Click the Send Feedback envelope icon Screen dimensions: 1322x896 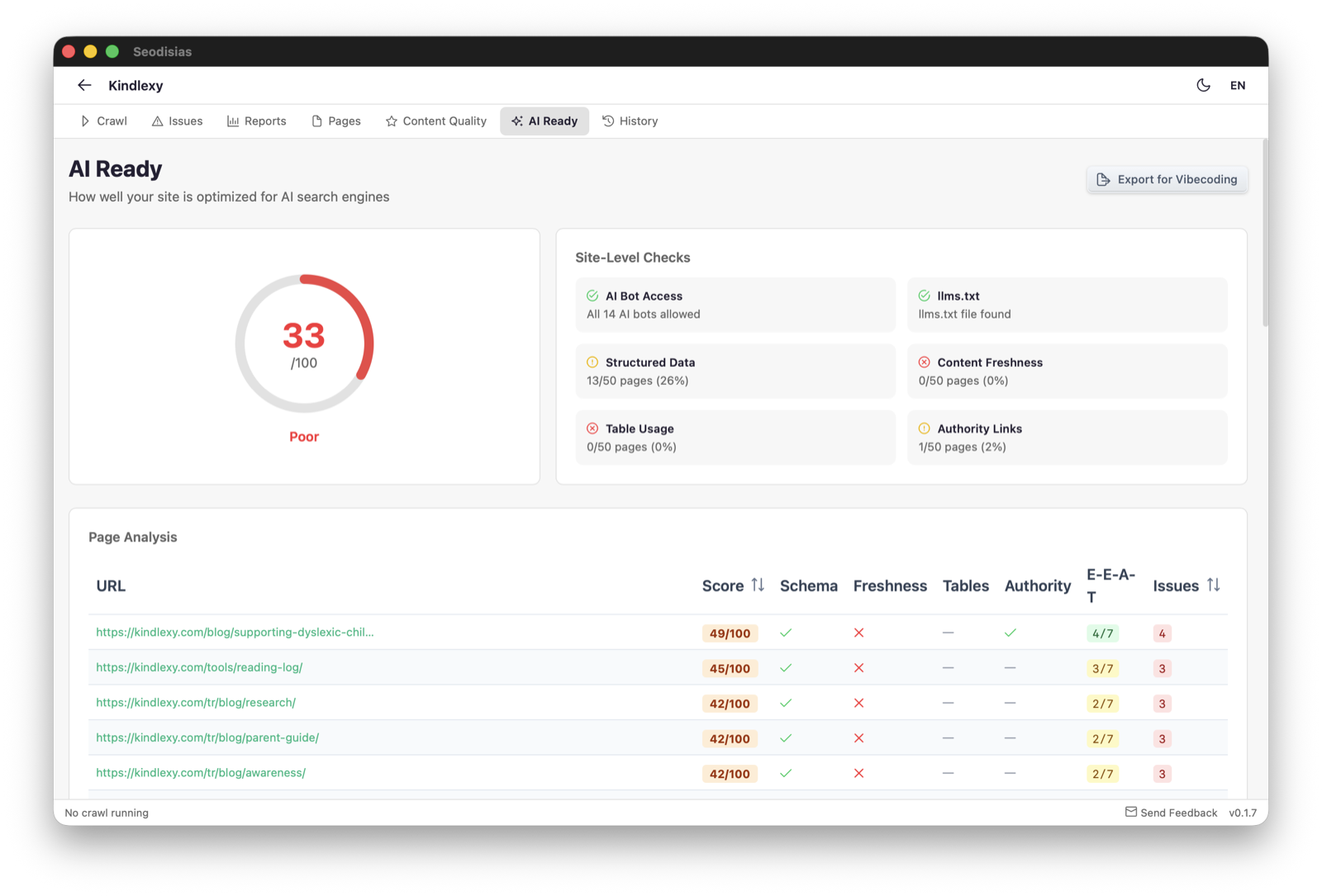pyautogui.click(x=1130, y=812)
